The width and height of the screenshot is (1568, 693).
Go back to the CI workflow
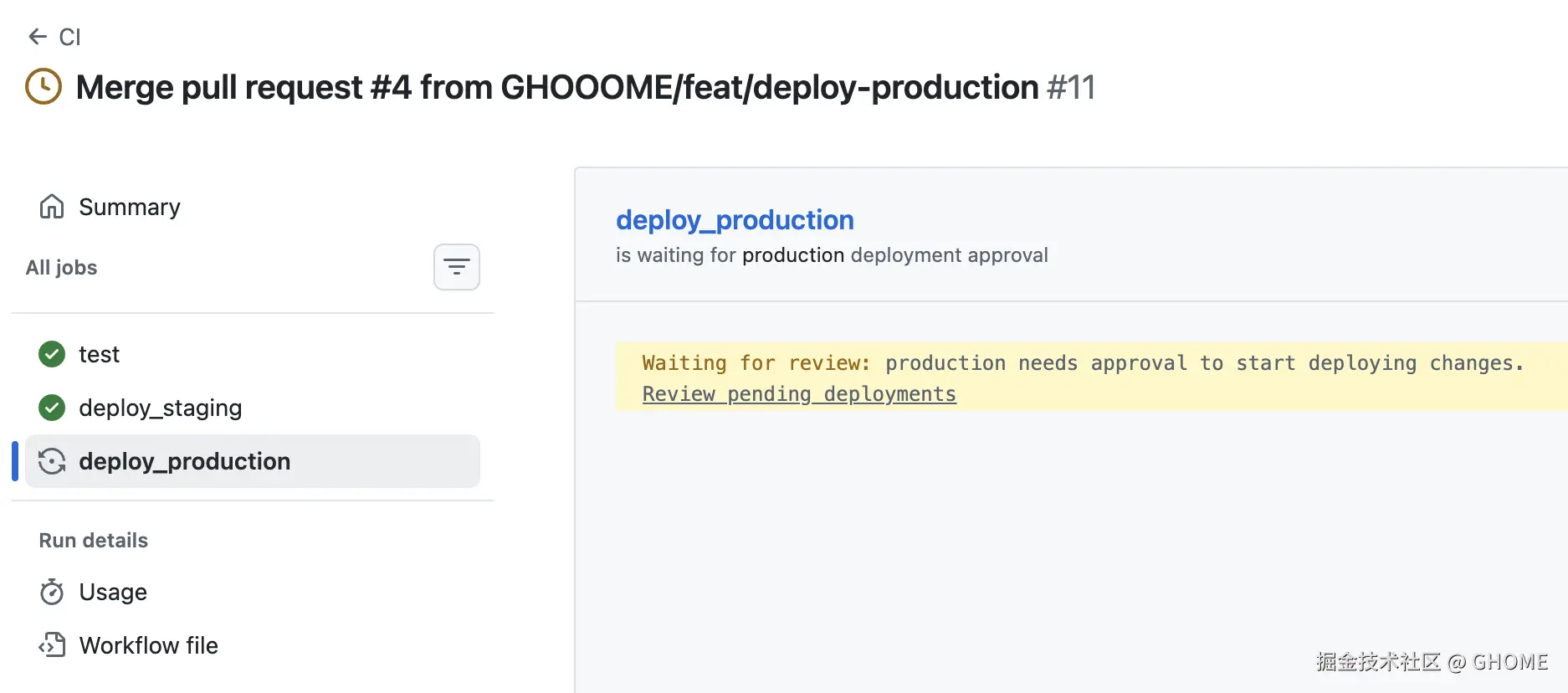[69, 37]
